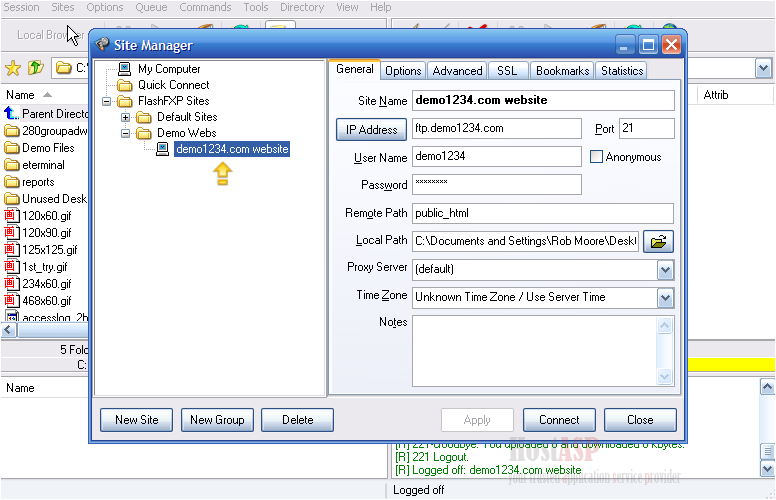The width and height of the screenshot is (776, 500).
Task: Click the log pane scroll-up arrow
Action: click(767, 387)
